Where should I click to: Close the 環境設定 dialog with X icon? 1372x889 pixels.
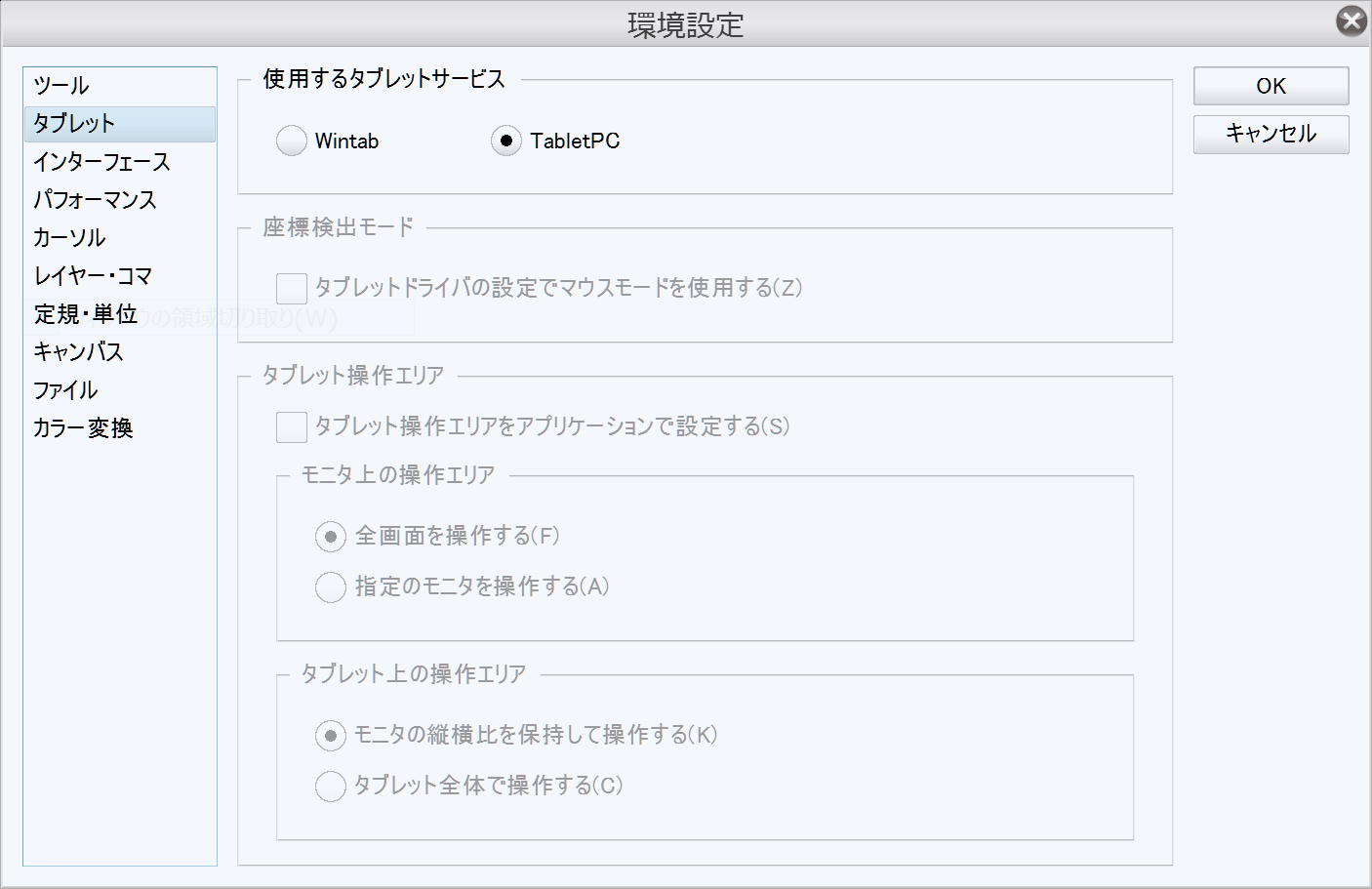[1351, 21]
